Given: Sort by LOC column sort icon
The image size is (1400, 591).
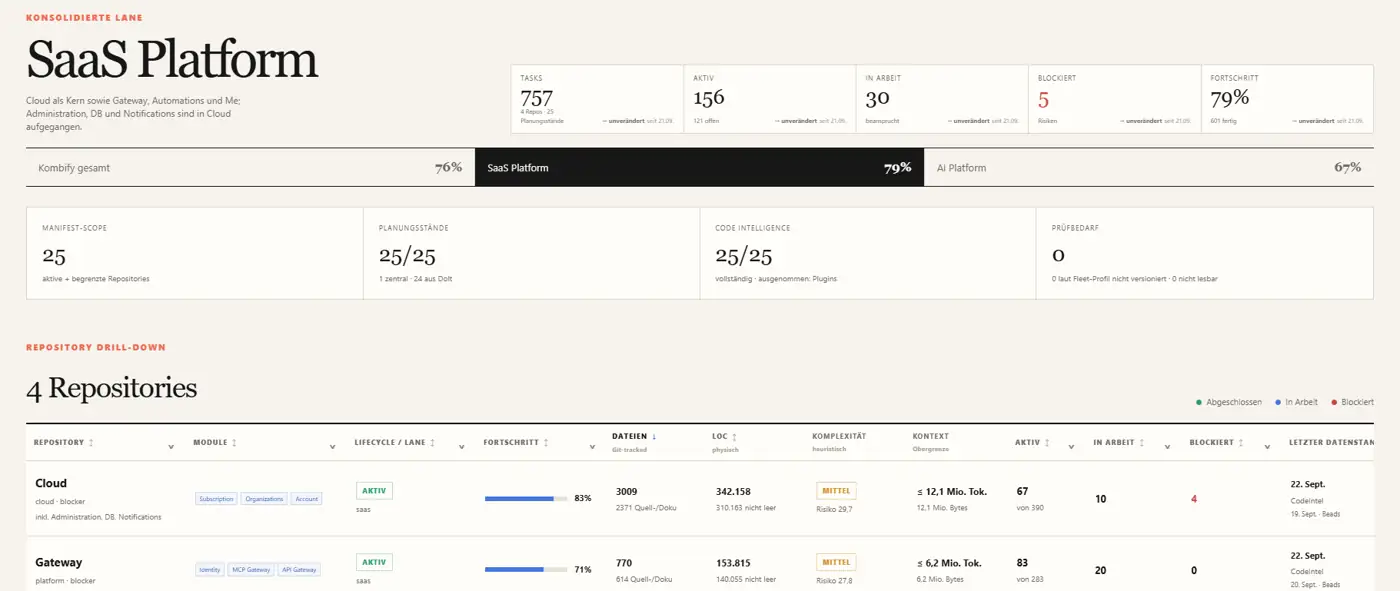Looking at the screenshot, I should (x=734, y=436).
